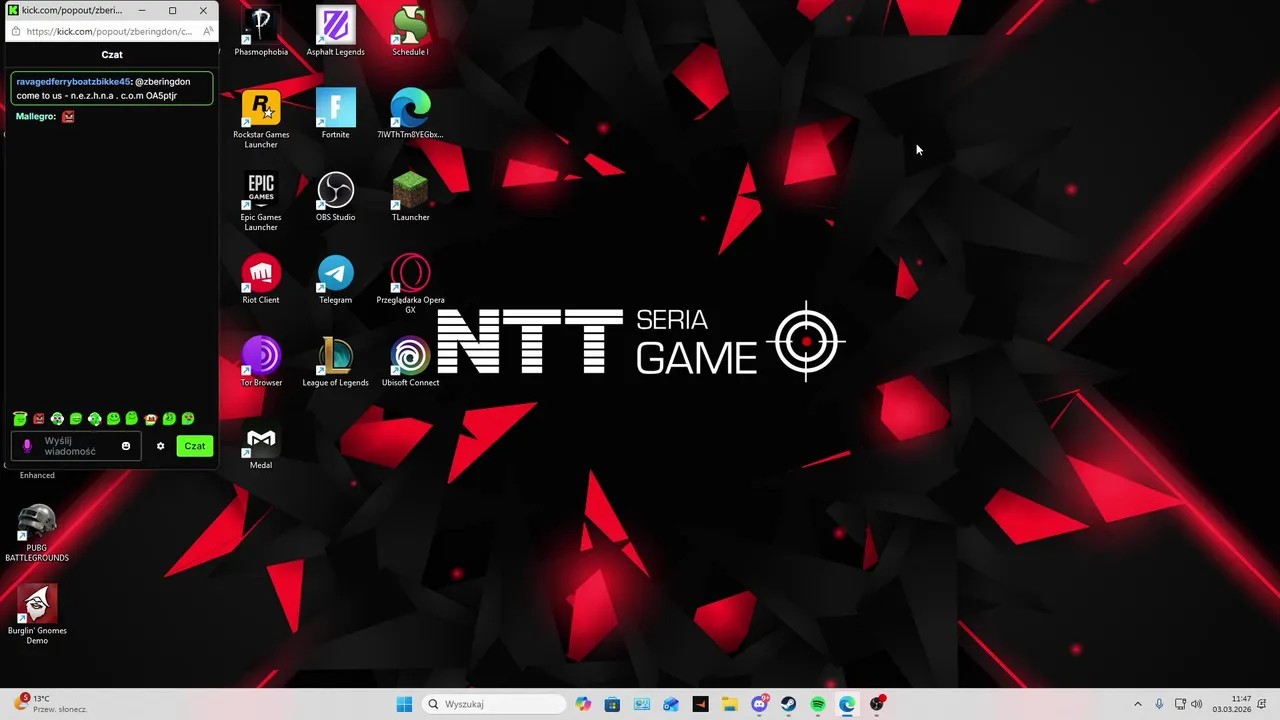Open Spotify from the taskbar

[818, 704]
